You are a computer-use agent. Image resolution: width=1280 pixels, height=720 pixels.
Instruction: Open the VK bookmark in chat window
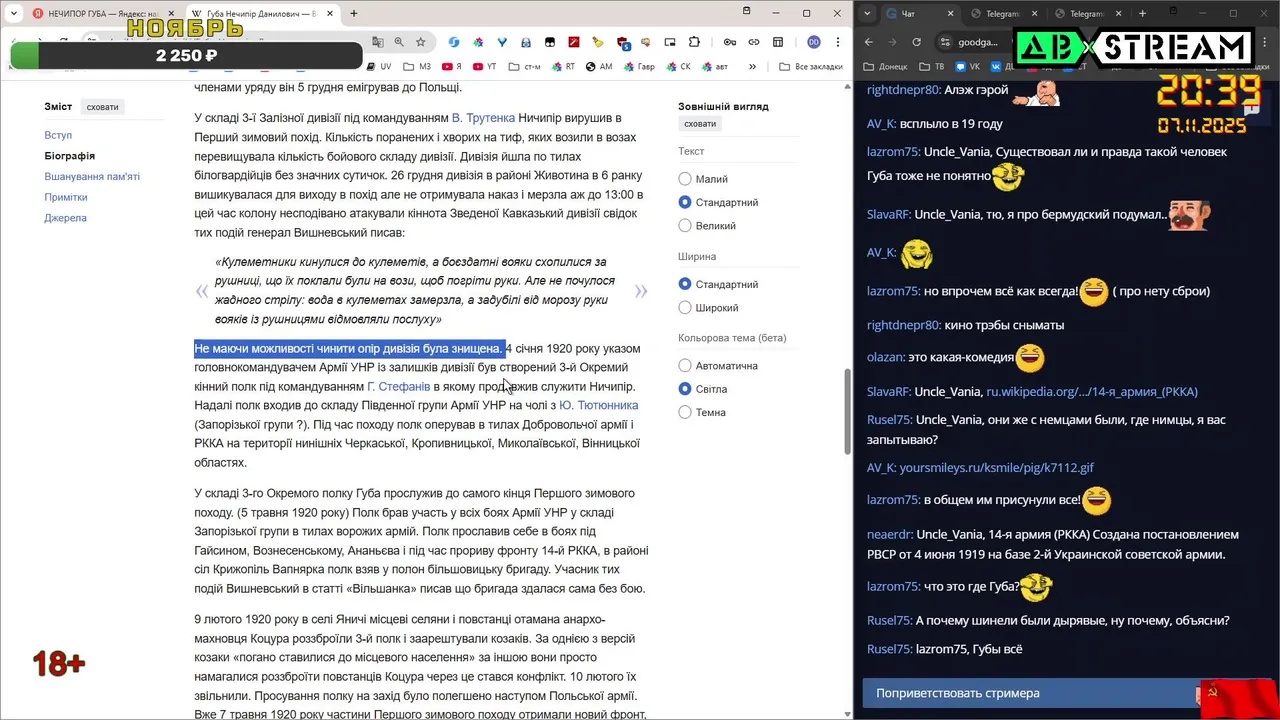coord(967,66)
